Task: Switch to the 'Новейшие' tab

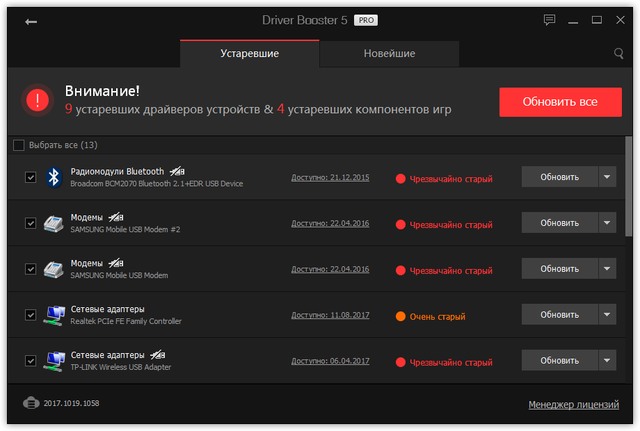Action: [389, 54]
